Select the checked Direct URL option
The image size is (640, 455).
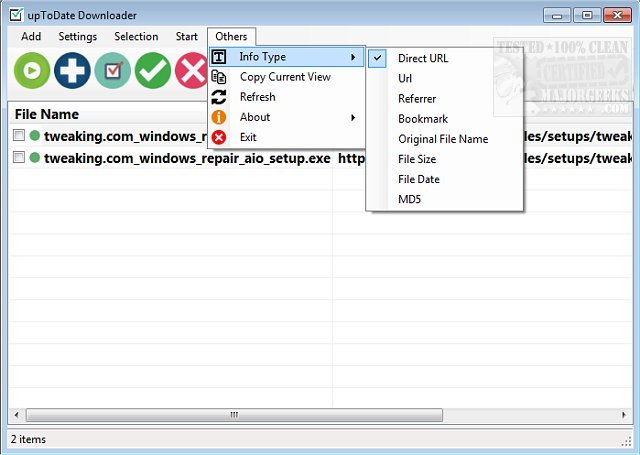pyautogui.click(x=445, y=58)
